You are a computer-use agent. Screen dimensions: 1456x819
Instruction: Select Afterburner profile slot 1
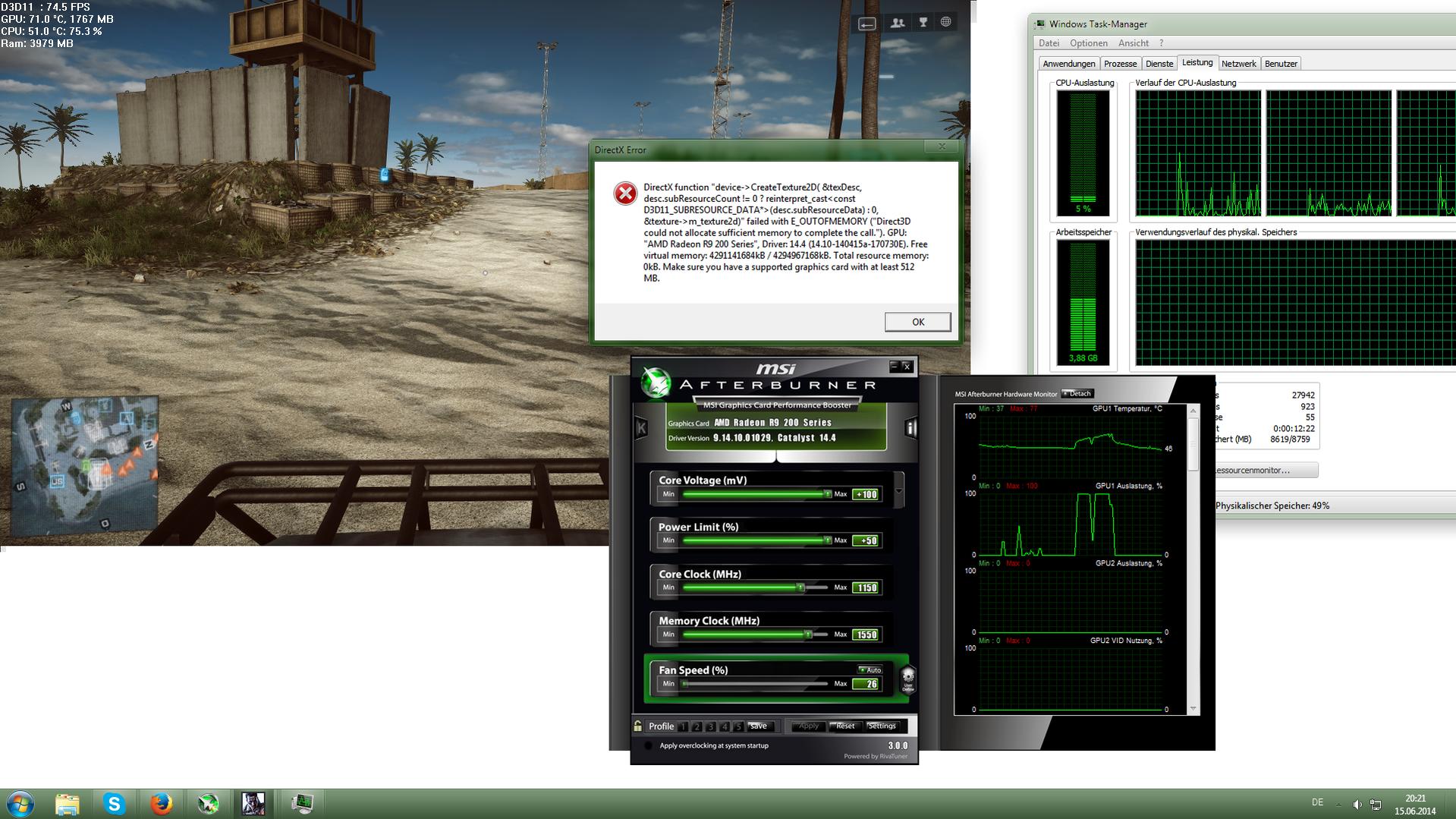[x=684, y=726]
